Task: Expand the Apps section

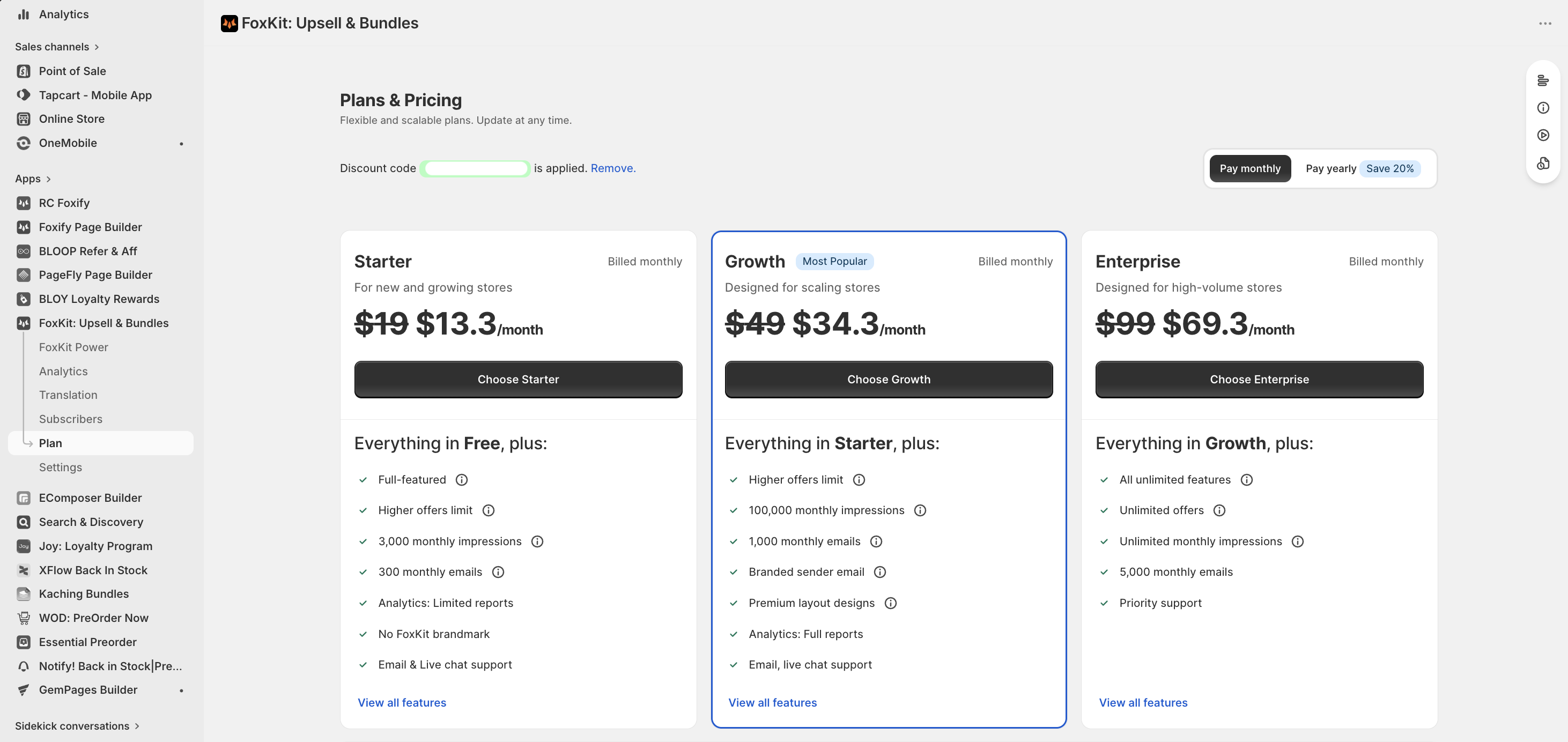Action: coord(33,179)
